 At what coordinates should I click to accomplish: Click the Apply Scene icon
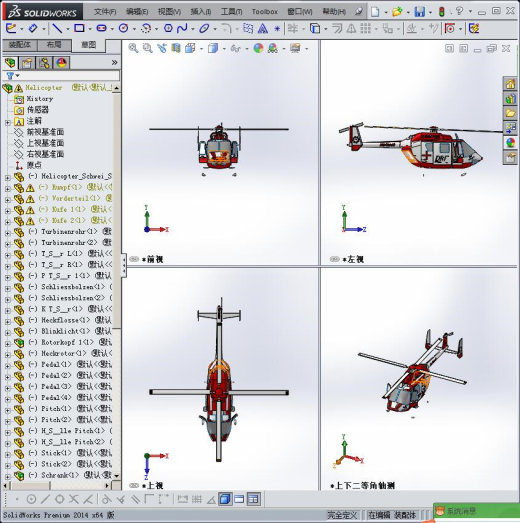point(273,48)
